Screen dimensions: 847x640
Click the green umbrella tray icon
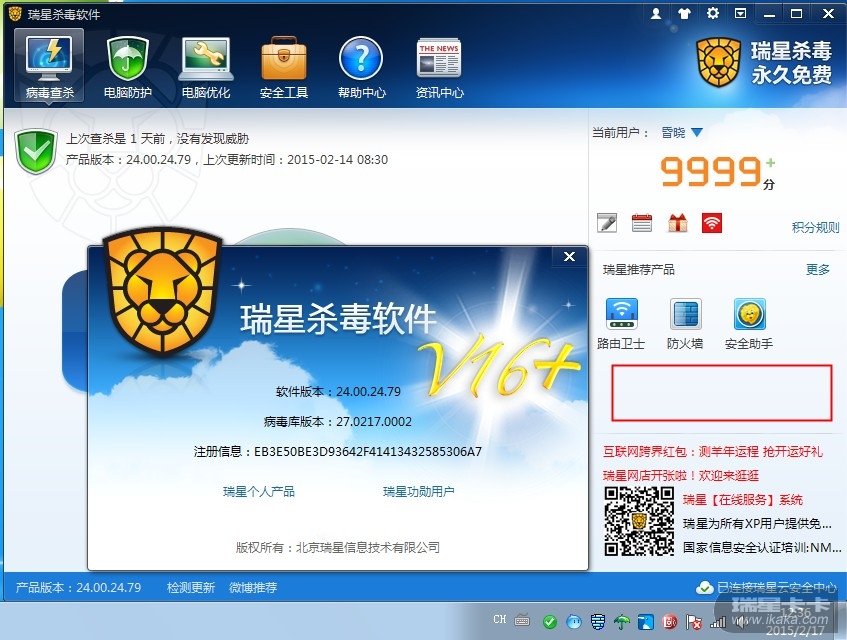pos(622,622)
